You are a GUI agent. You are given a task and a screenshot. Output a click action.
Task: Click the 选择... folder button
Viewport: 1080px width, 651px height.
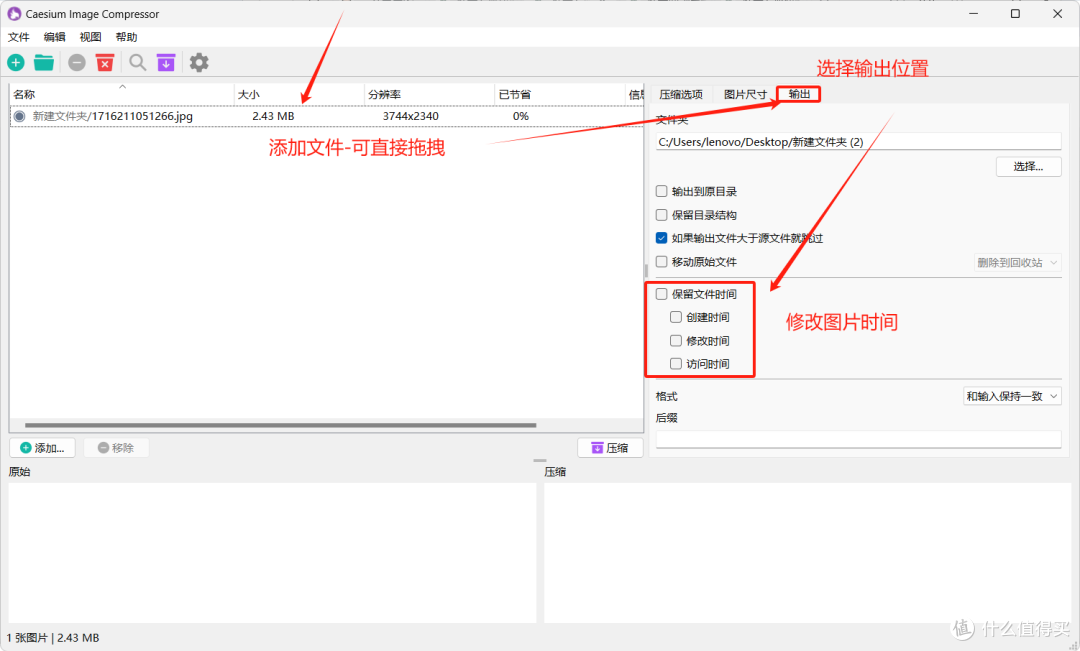pyautogui.click(x=1028, y=166)
